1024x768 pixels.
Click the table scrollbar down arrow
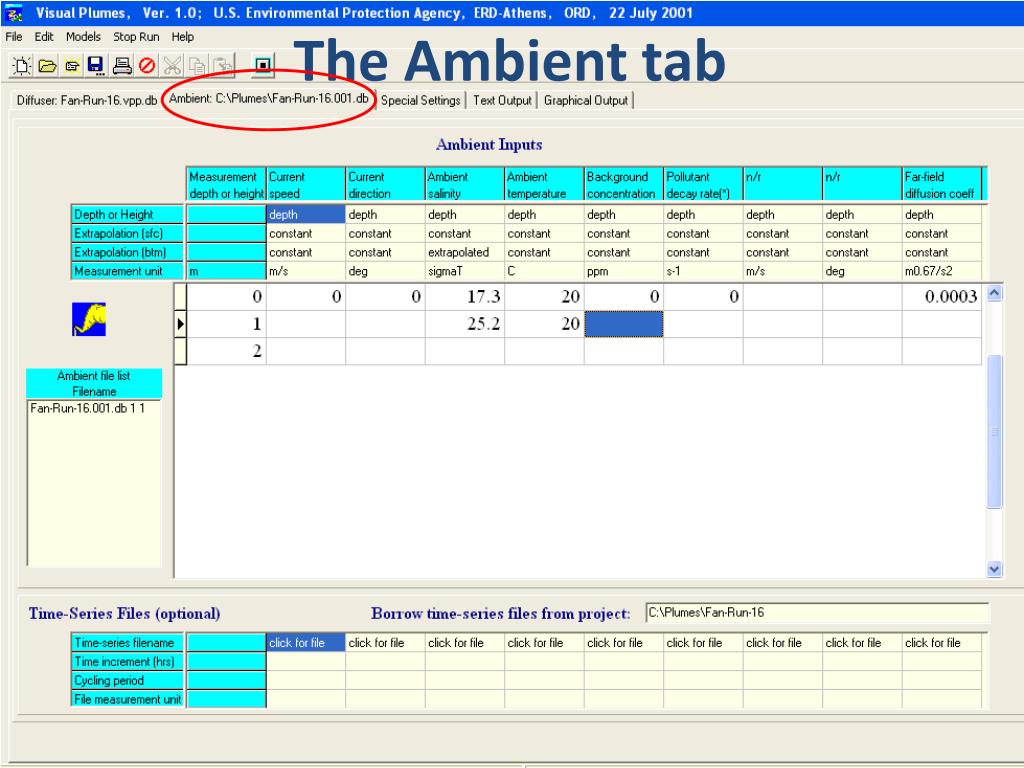[x=994, y=569]
